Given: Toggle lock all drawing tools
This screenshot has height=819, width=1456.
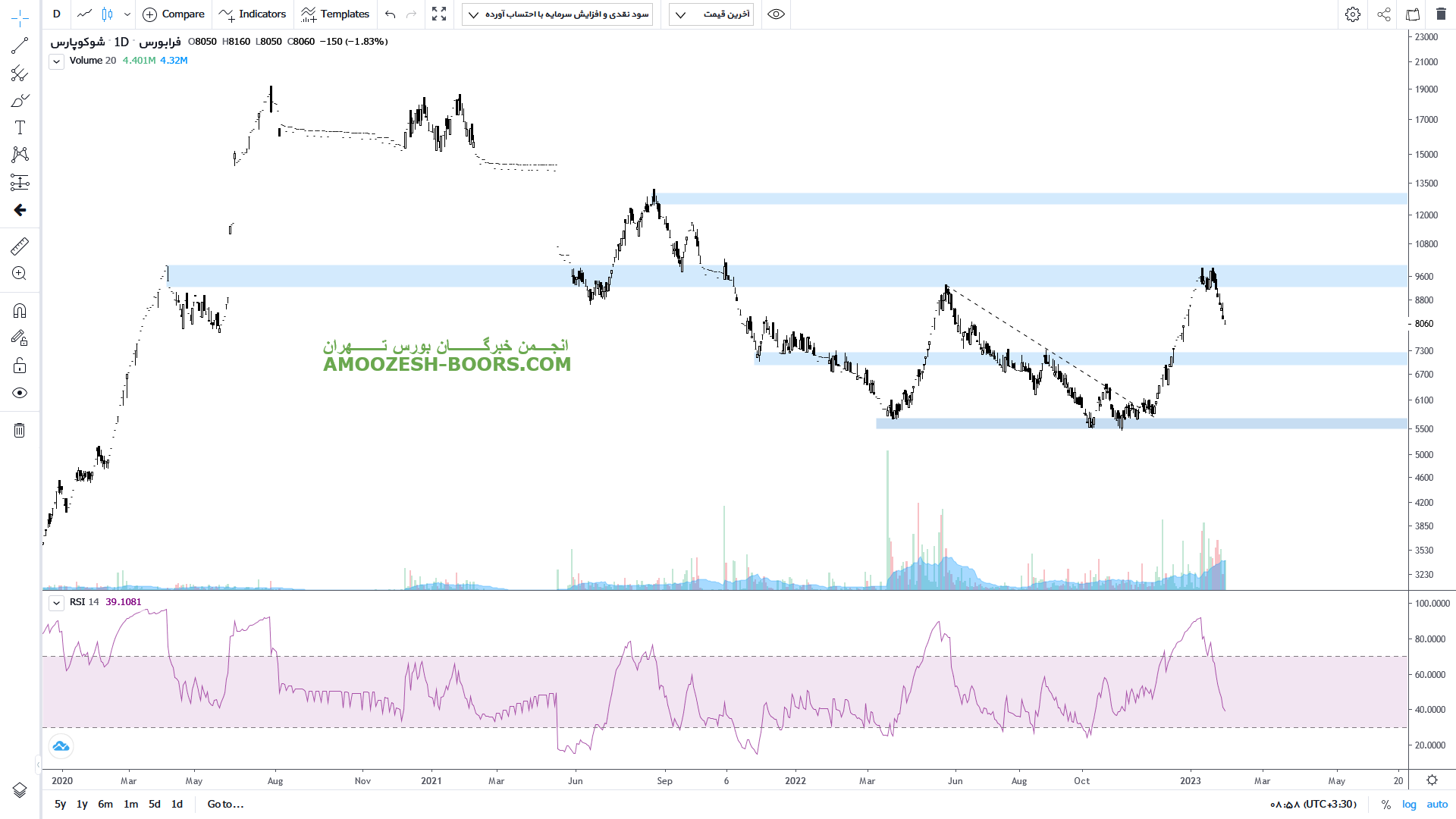Looking at the screenshot, I should click(x=20, y=366).
